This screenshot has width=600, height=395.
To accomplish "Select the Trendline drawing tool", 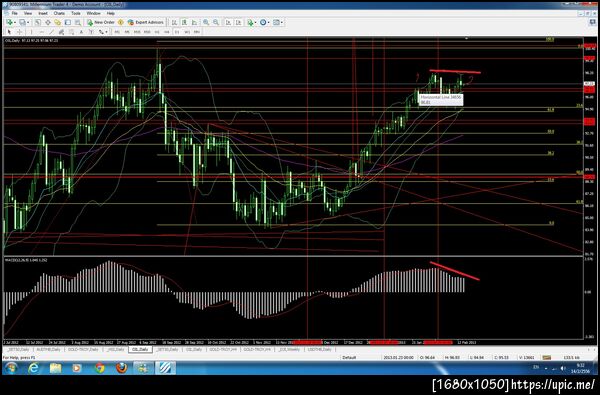I will click(x=51, y=32).
